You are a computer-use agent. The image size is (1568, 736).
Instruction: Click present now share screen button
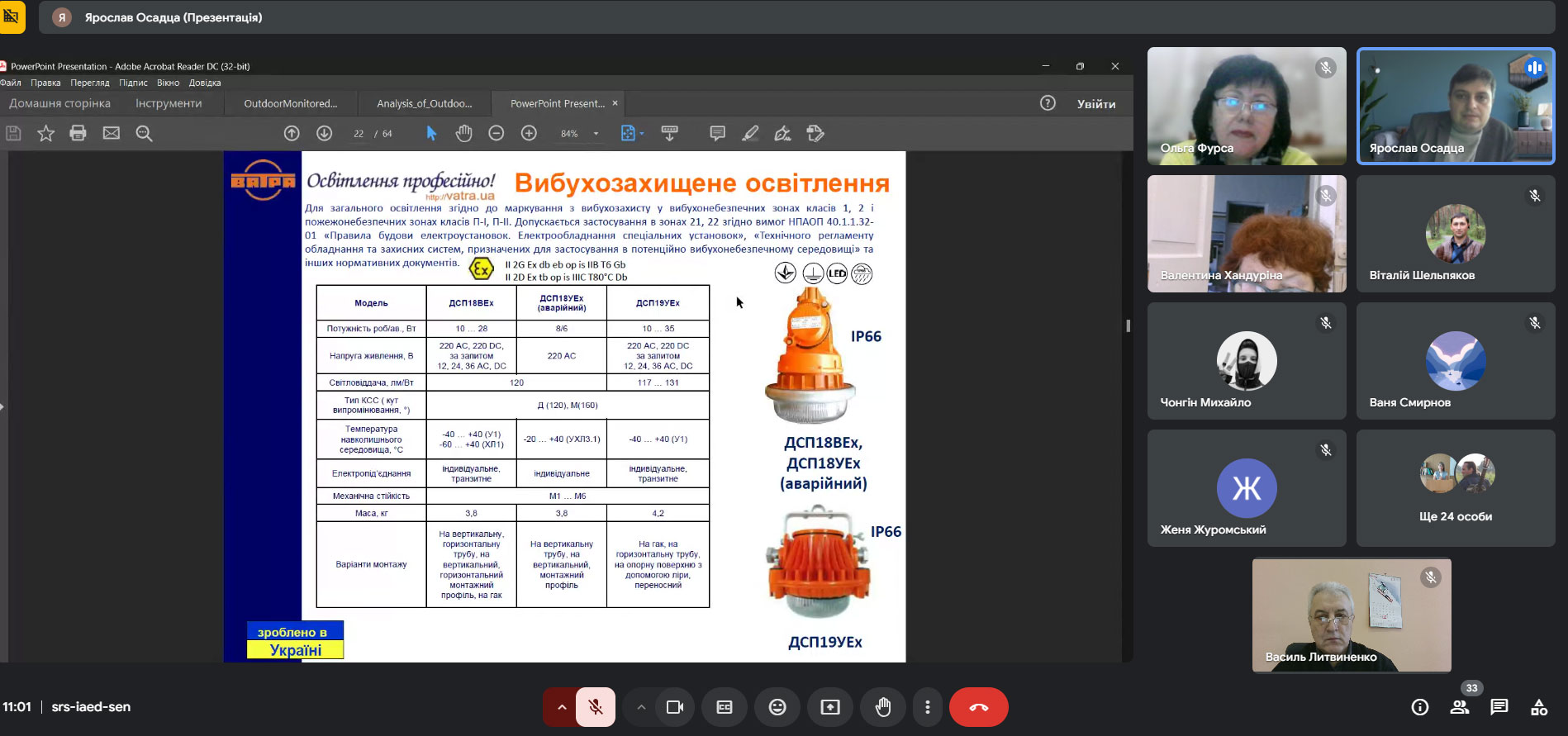click(x=830, y=707)
